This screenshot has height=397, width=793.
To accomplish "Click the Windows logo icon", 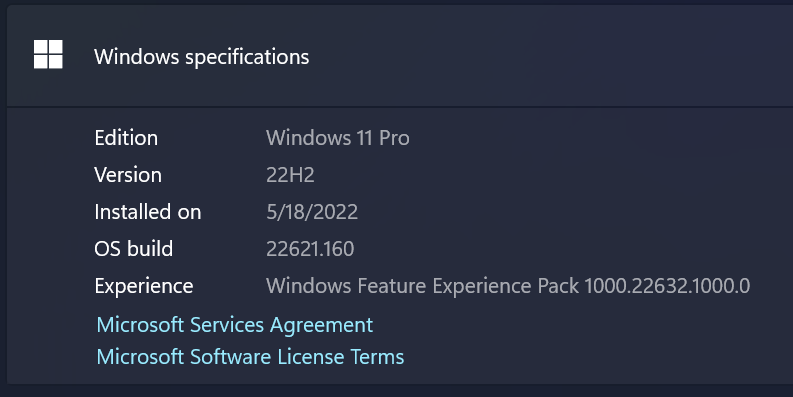I will (48, 54).
